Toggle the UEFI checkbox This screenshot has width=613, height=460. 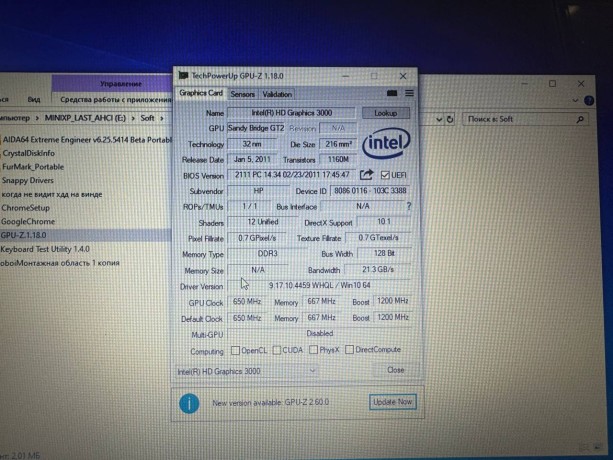coord(385,175)
